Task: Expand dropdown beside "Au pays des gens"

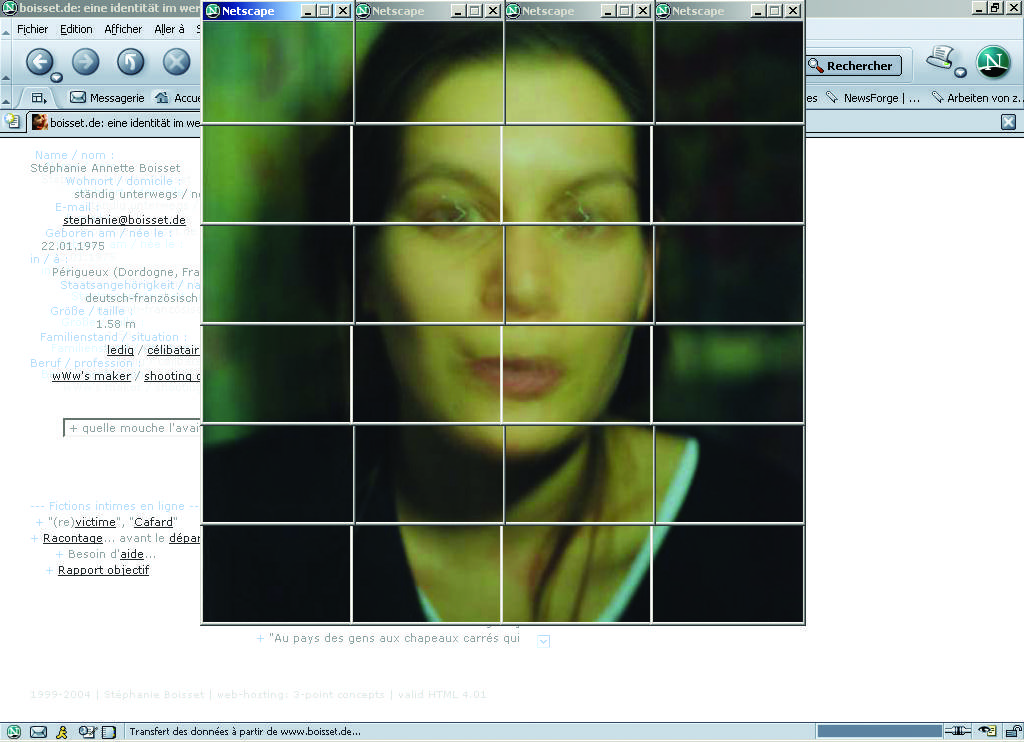Action: pyautogui.click(x=544, y=641)
